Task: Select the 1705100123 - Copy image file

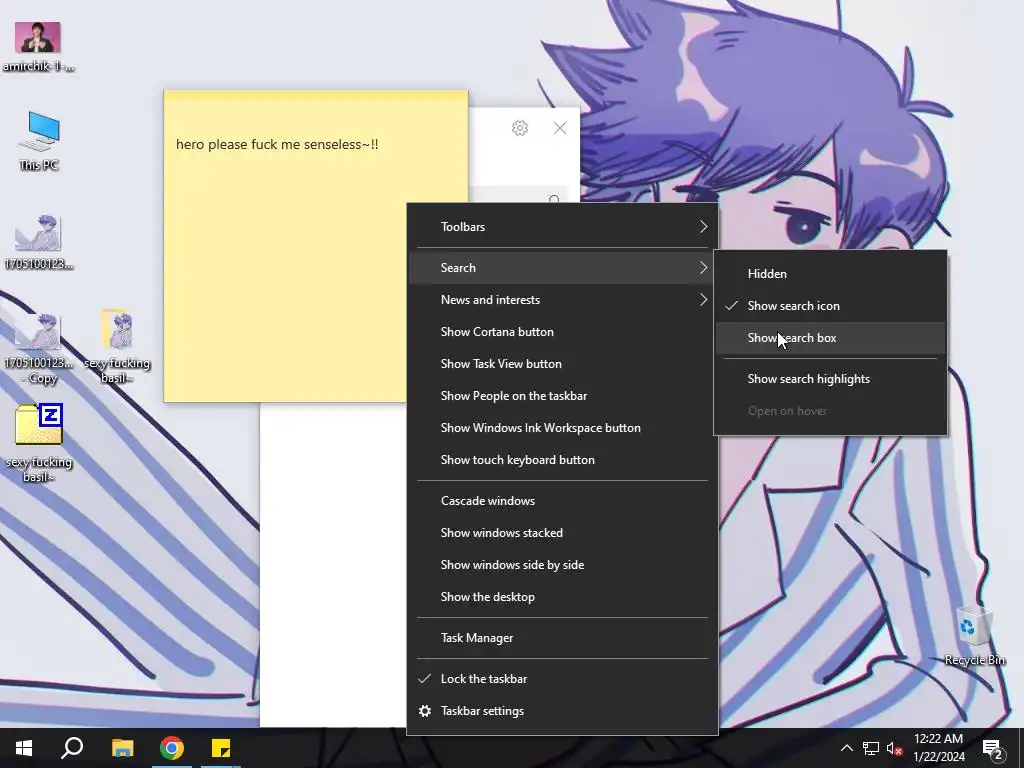Action: click(x=39, y=349)
